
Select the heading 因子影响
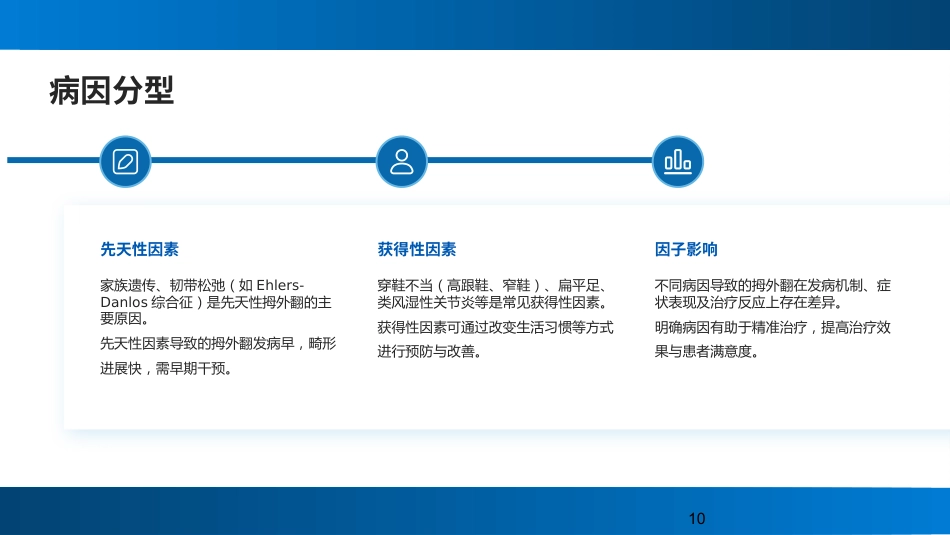(x=686, y=249)
